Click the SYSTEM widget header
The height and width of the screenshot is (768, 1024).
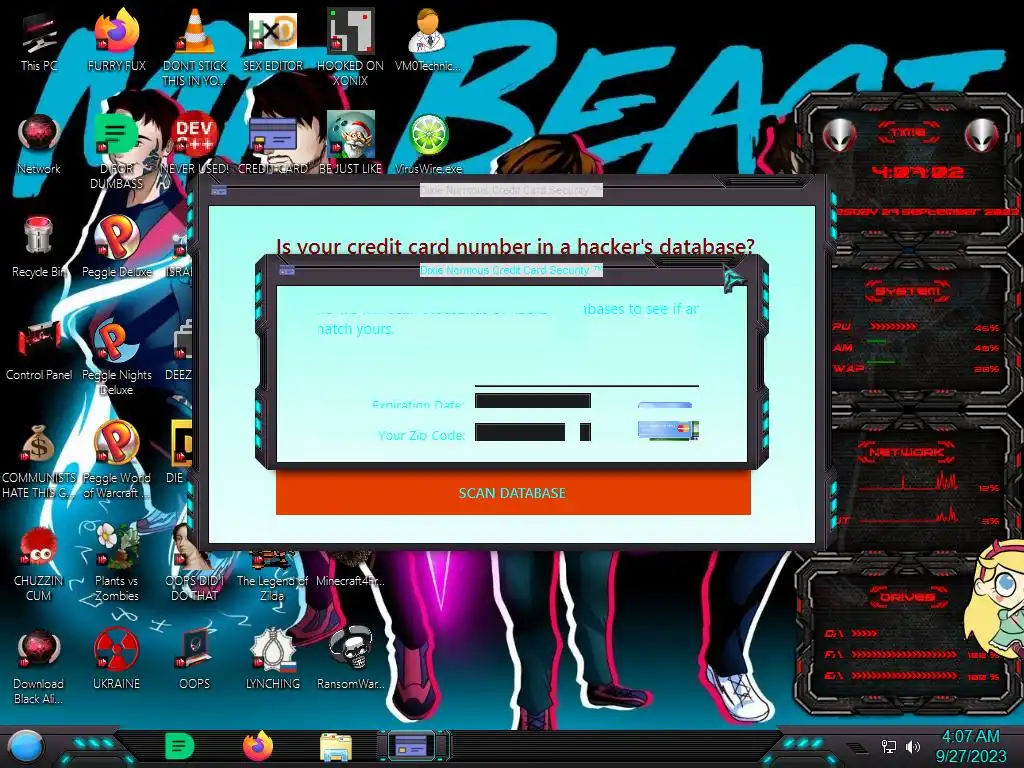[908, 291]
